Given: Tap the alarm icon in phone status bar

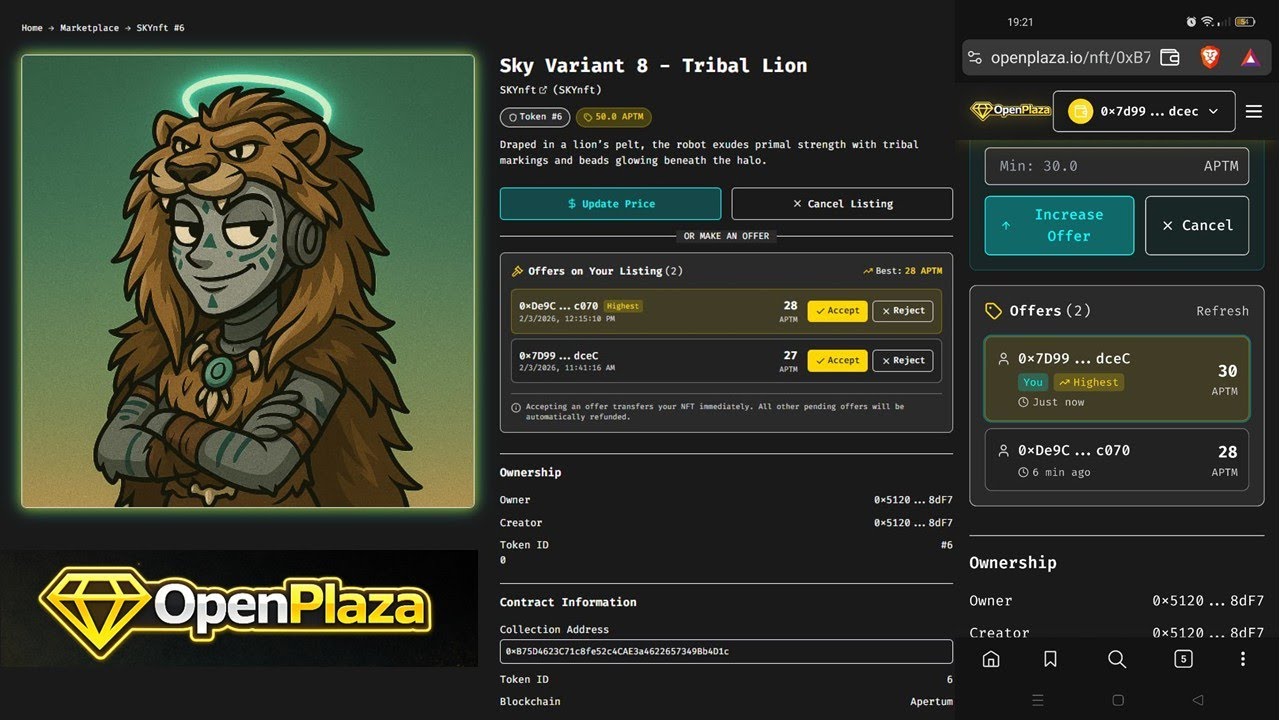Looking at the screenshot, I should click(x=1191, y=21).
